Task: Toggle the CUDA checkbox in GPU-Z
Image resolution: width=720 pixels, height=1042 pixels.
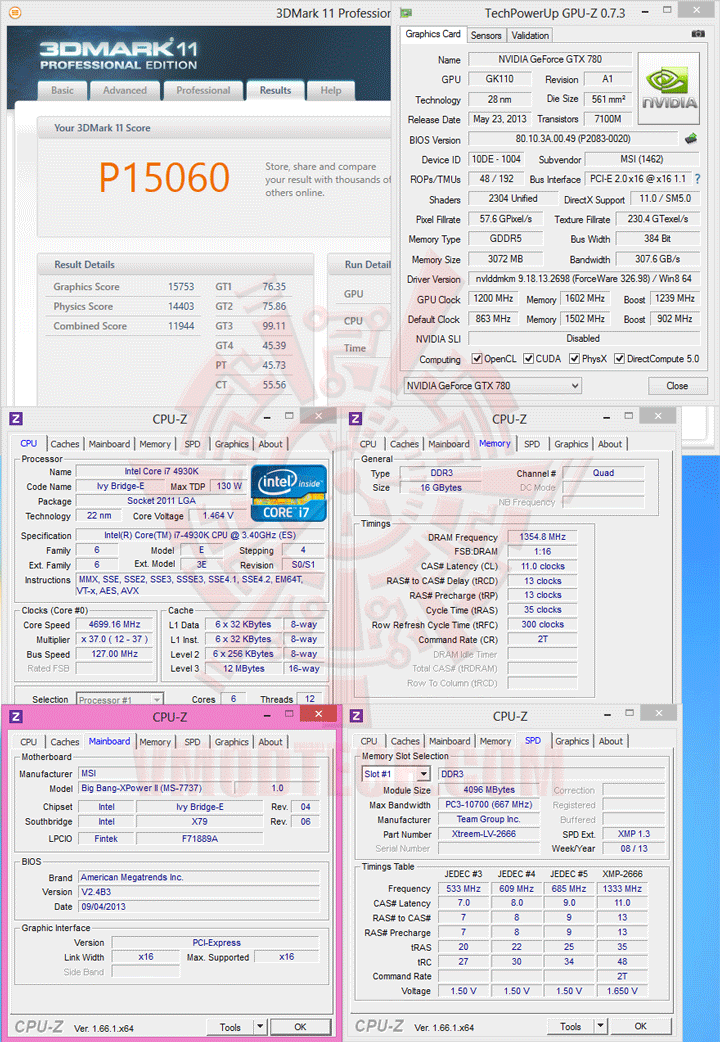Action: (529, 359)
